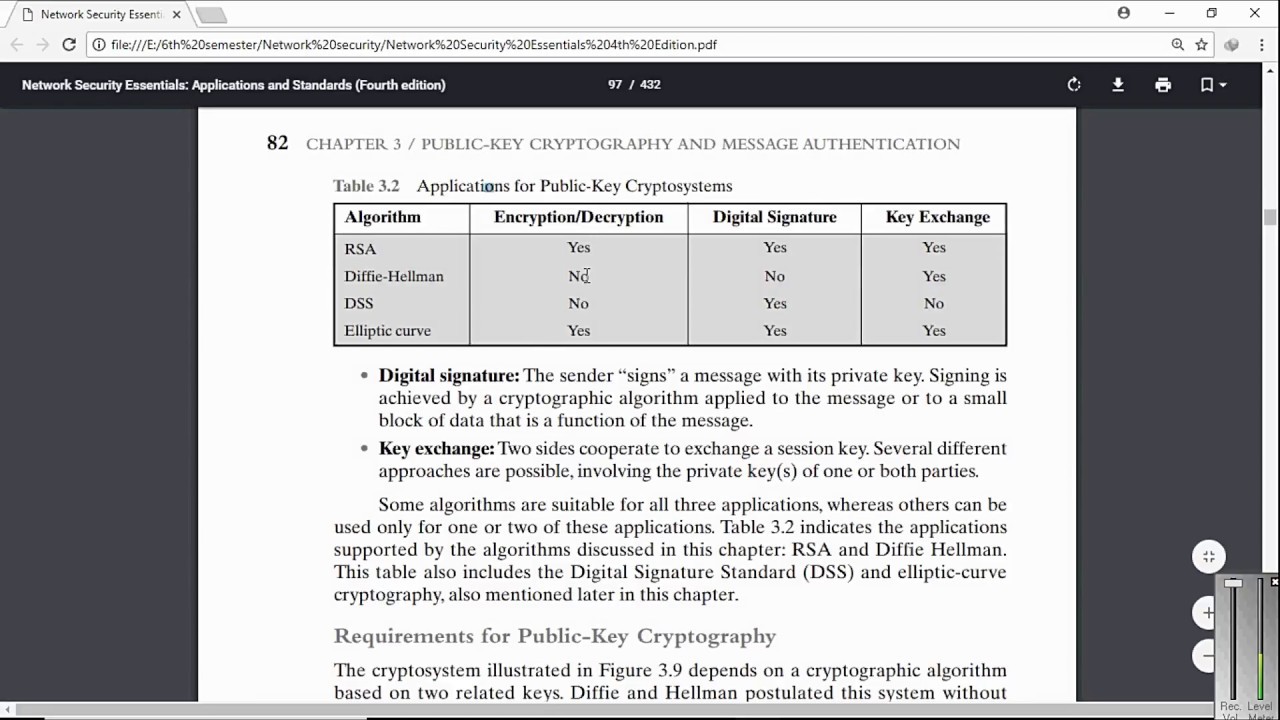
Task: Click the fit-to-page button
Action: point(1209,557)
